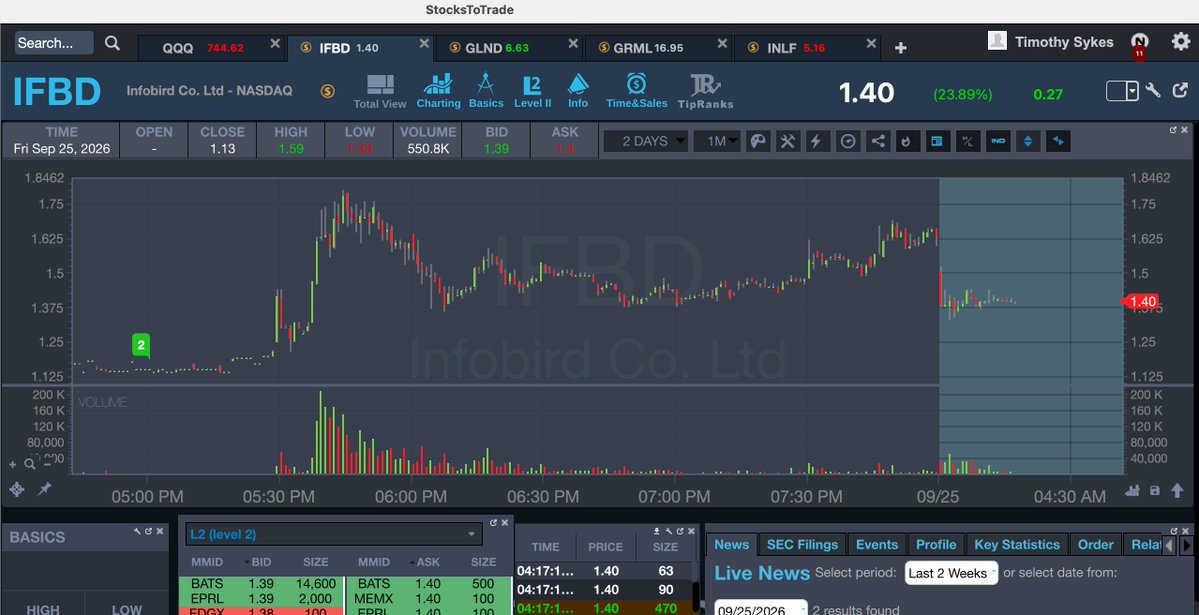Open the Key Statistics tab
1199x615 pixels.
coord(1017,545)
